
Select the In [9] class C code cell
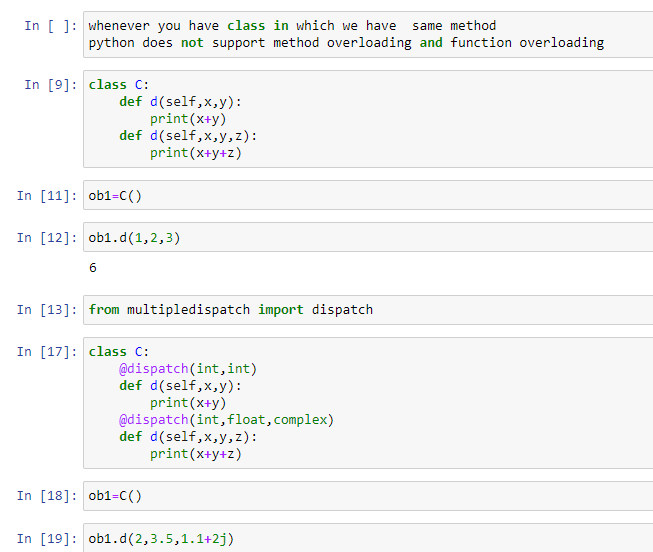368,119
